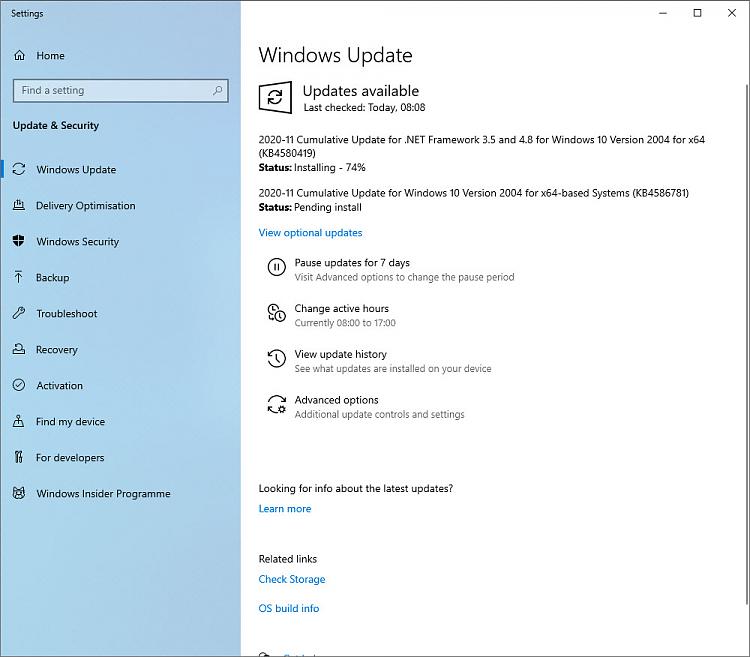Image resolution: width=750 pixels, height=657 pixels.
Task: Click the Find my device icon
Action: coord(19,421)
